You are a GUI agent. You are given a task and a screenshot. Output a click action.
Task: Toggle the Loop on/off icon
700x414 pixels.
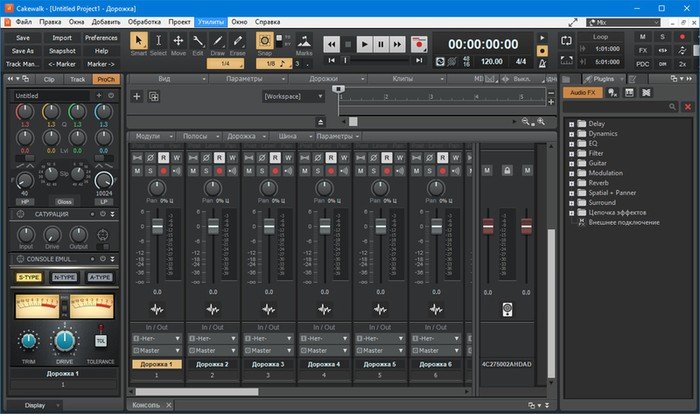click(566, 41)
